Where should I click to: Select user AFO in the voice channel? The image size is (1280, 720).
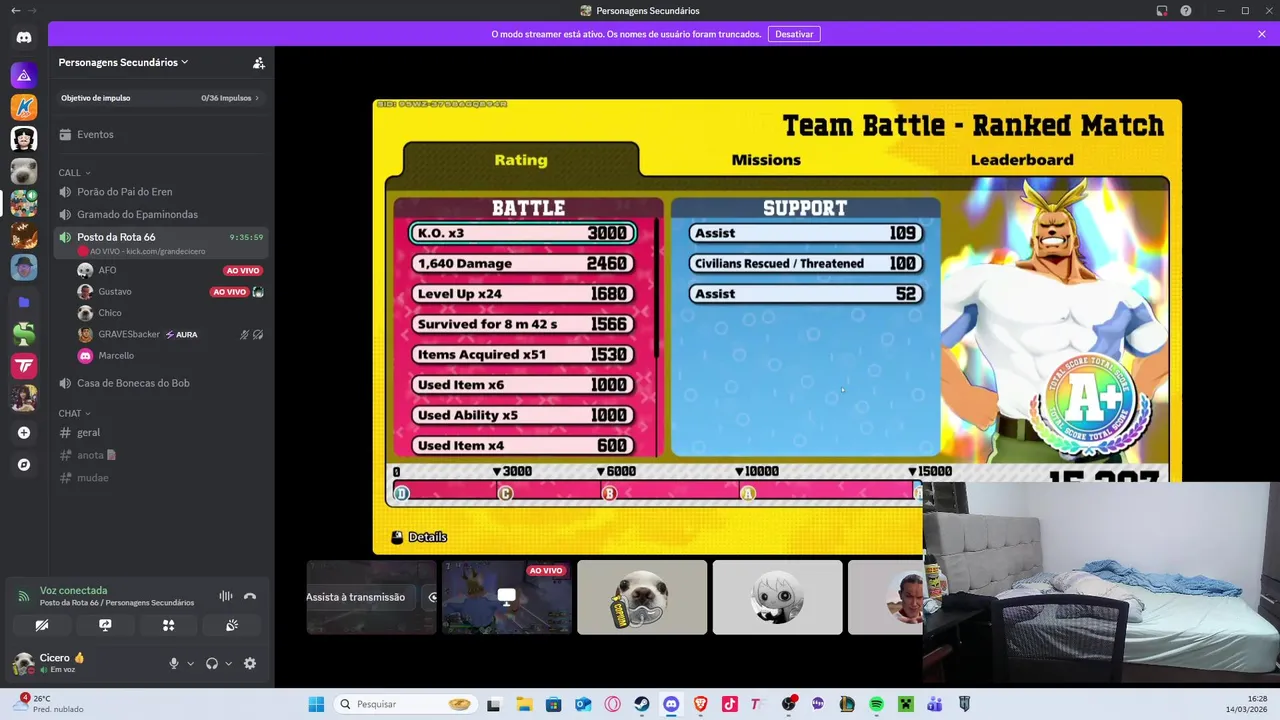coord(168,270)
